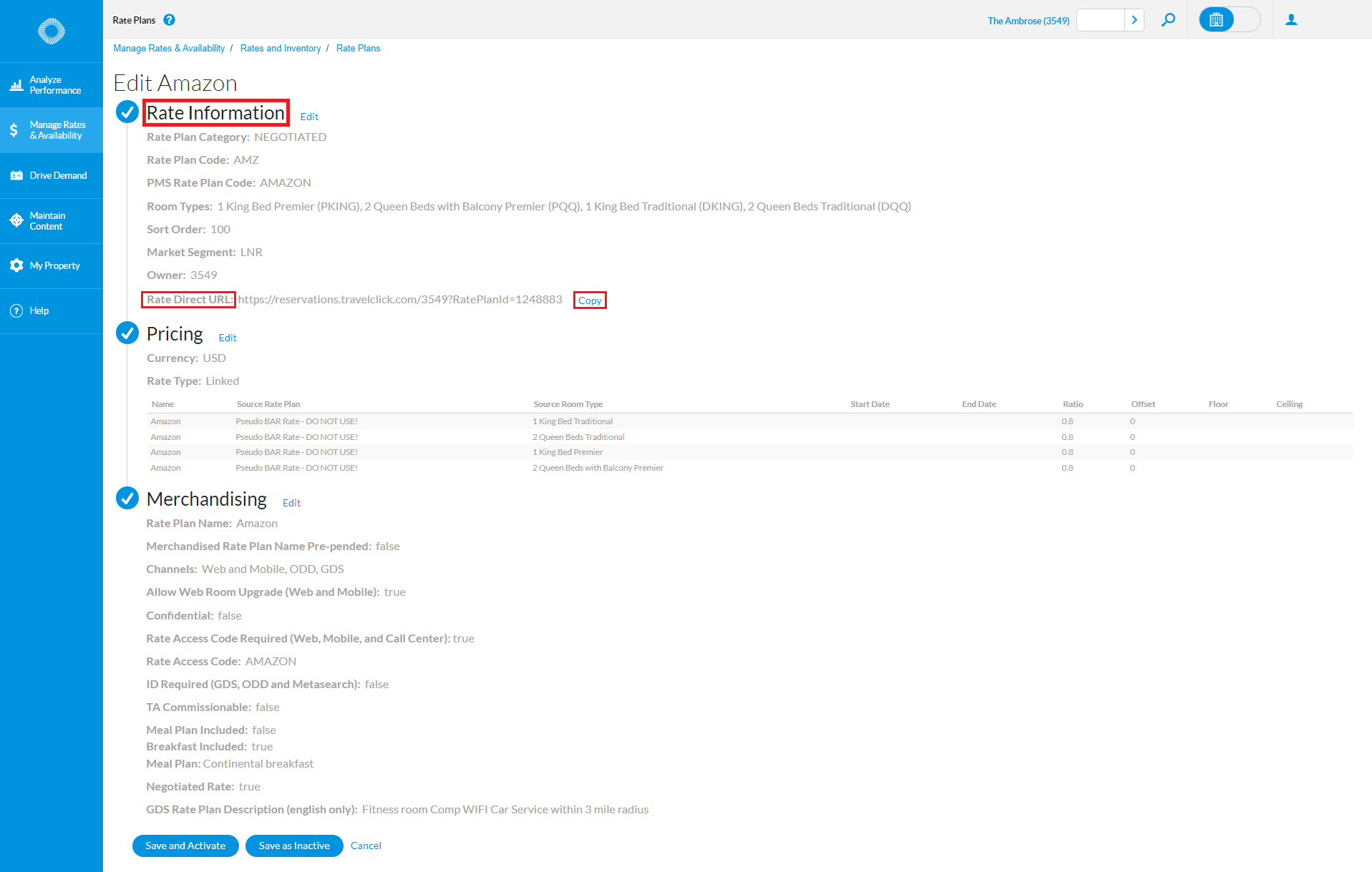Select 2 Queen Beds with Balcony Premier row
Image resolution: width=1372 pixels, height=872 pixels.
(750, 468)
